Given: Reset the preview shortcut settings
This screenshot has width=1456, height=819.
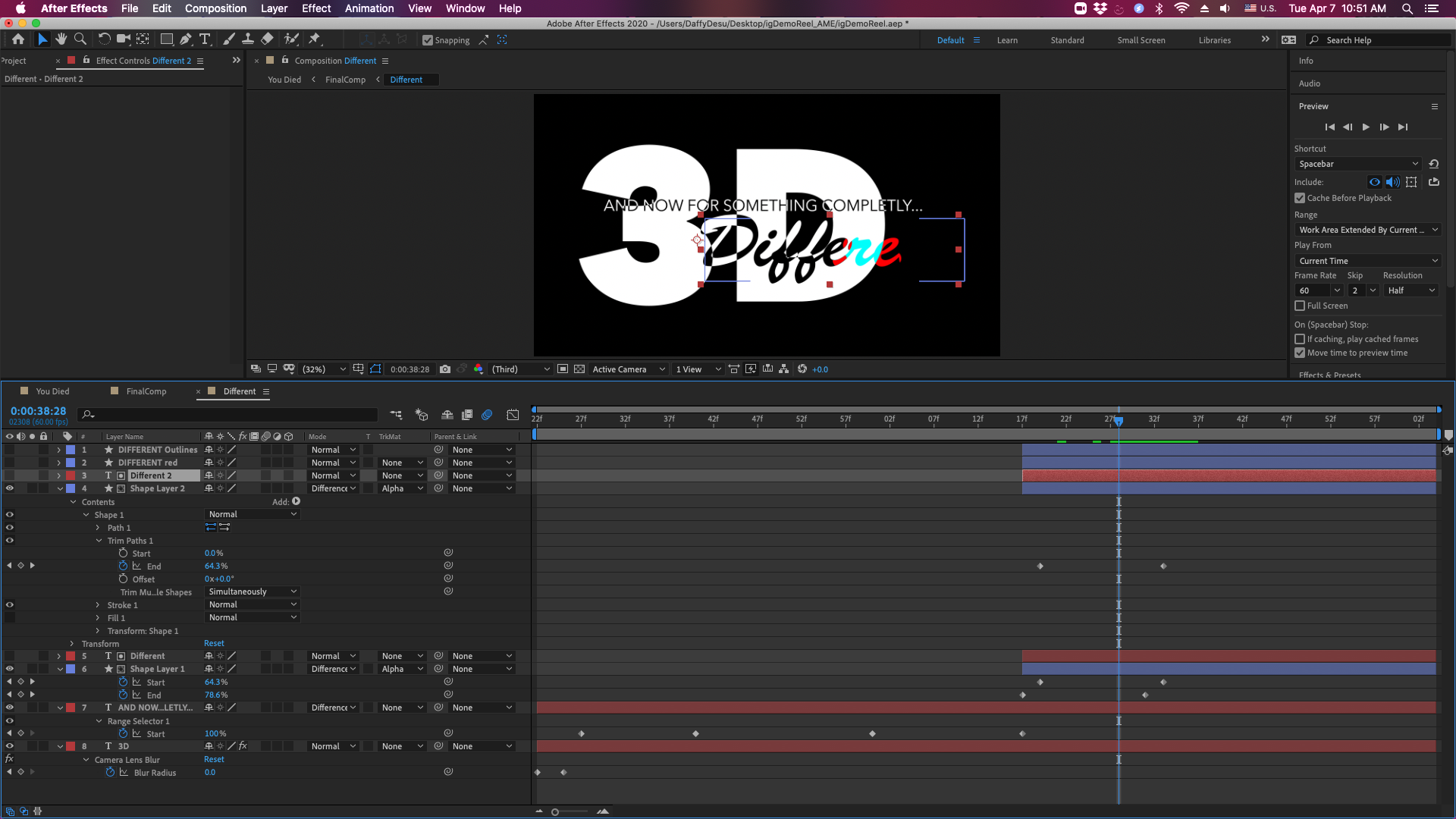Looking at the screenshot, I should (1433, 164).
